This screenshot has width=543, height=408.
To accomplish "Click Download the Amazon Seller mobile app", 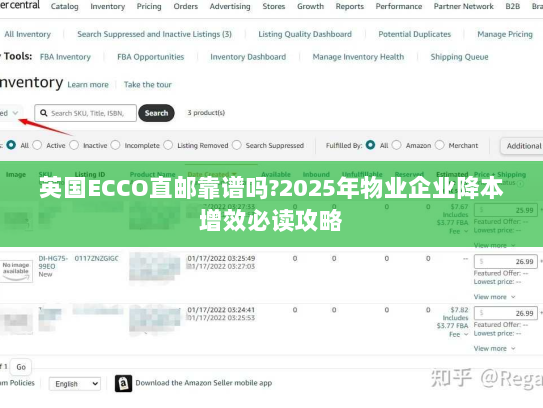I will point(204,383).
